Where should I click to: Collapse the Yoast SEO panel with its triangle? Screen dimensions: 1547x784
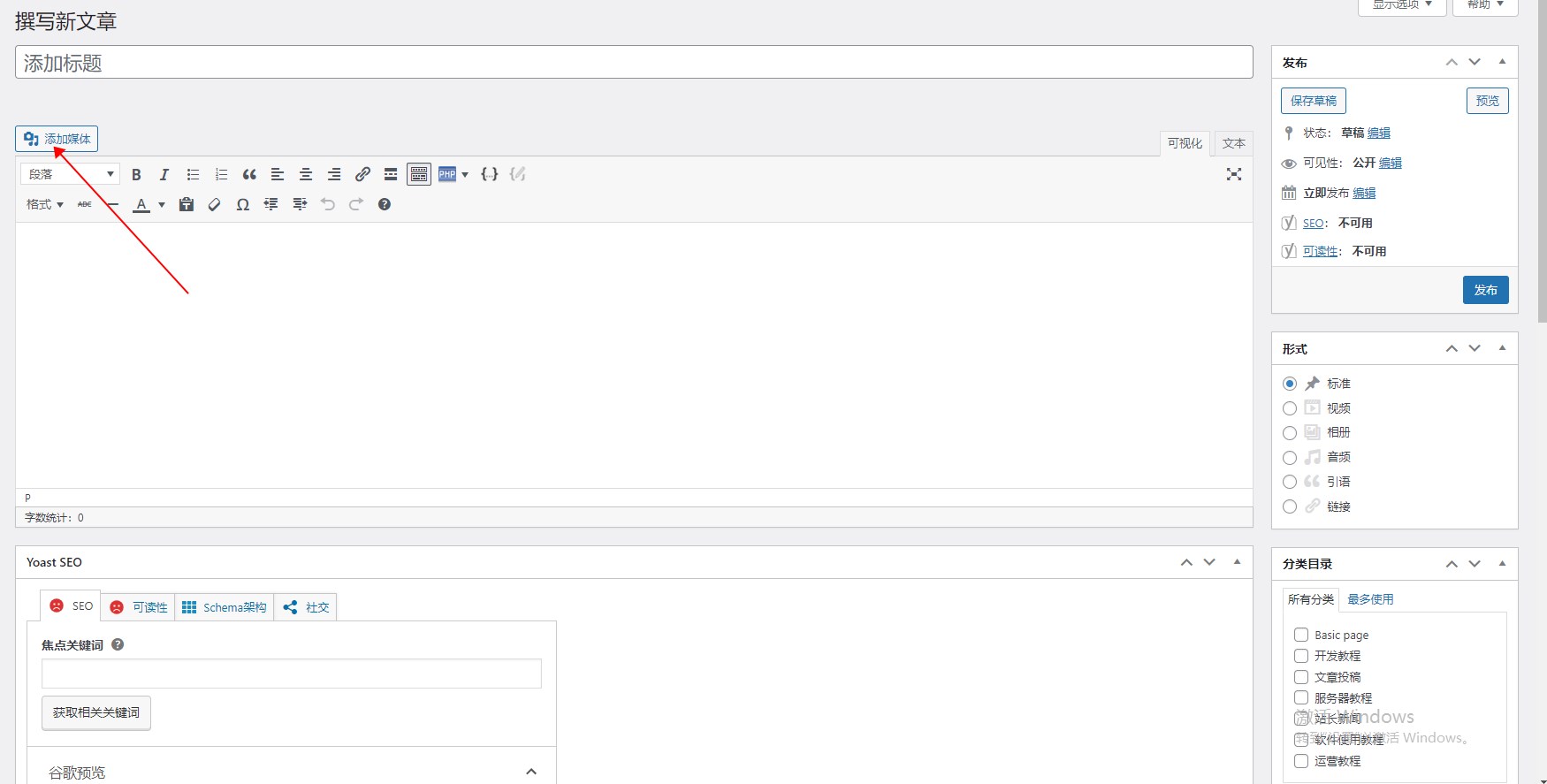pos(1237,562)
